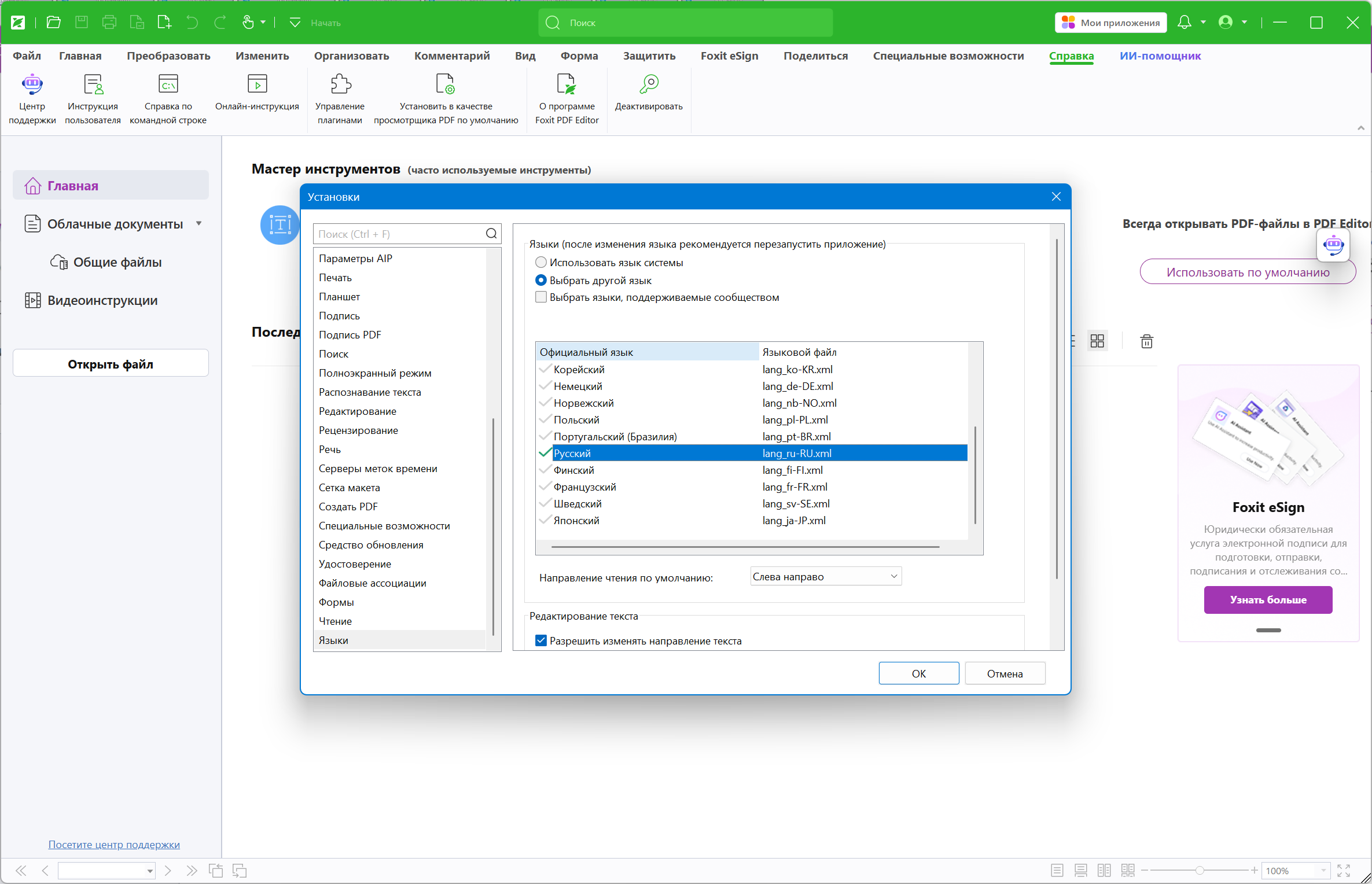1372x884 pixels.
Task: Click the zoom slider in status bar
Action: tap(1200, 871)
